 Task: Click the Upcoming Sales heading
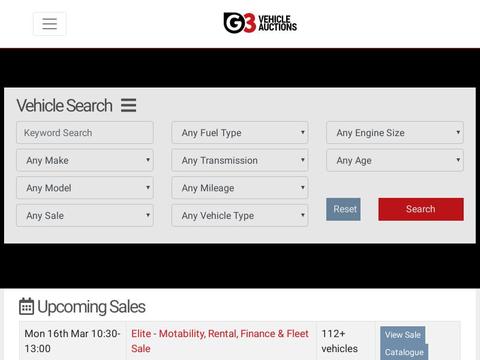pos(91,307)
